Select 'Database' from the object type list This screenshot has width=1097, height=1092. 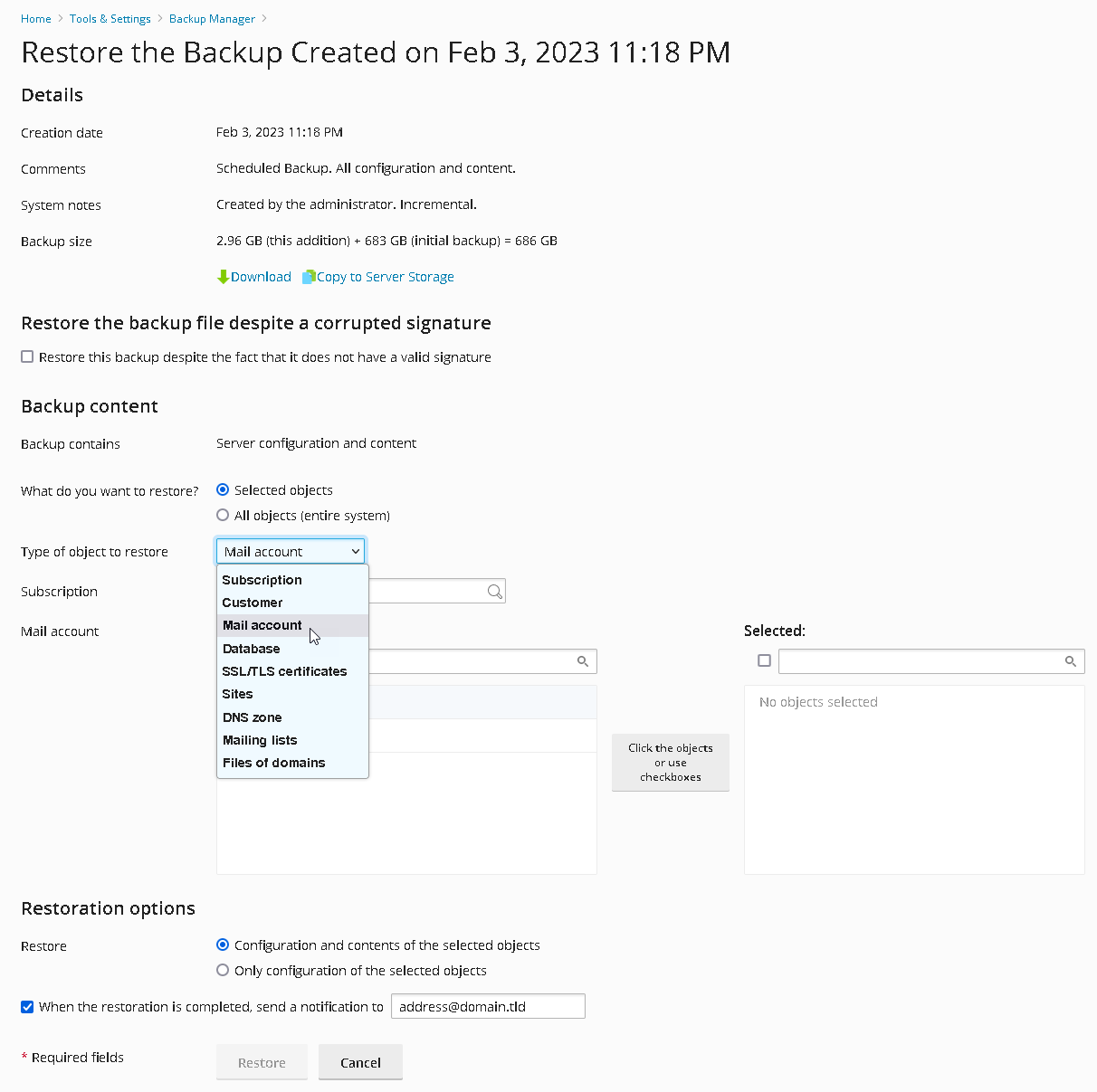coord(251,648)
